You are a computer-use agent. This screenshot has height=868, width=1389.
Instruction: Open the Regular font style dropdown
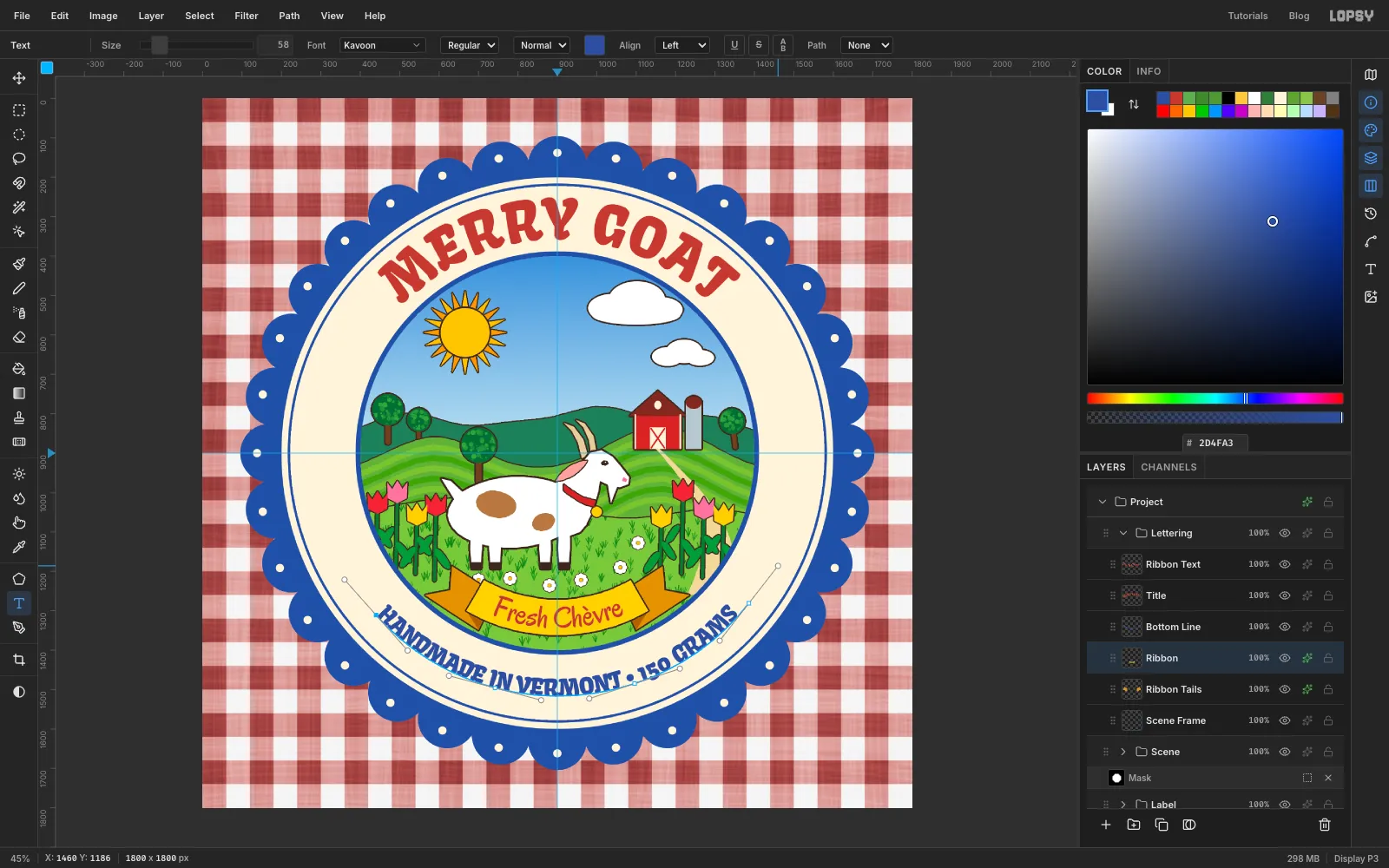pos(470,45)
